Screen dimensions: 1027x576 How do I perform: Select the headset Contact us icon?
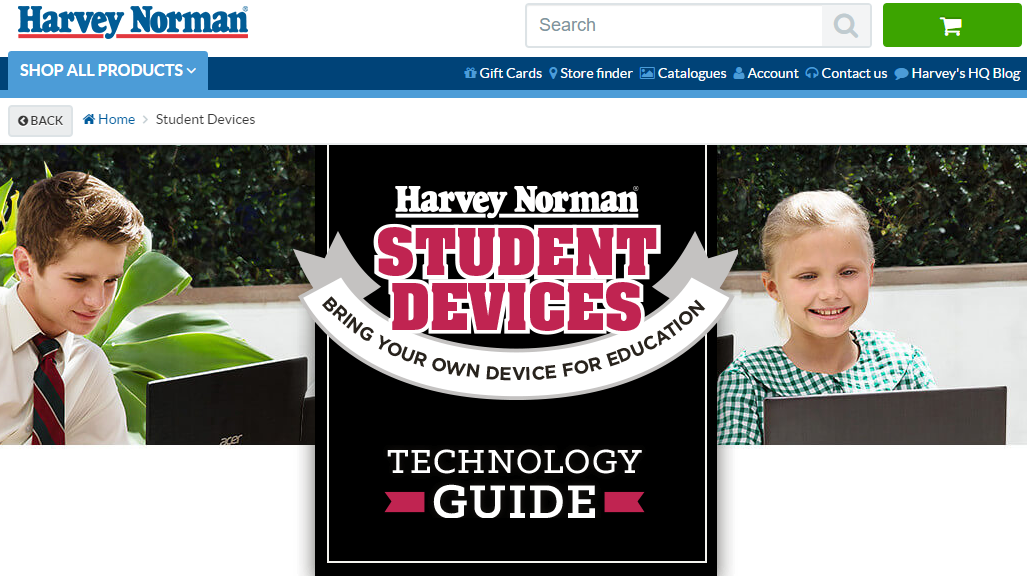coord(812,73)
